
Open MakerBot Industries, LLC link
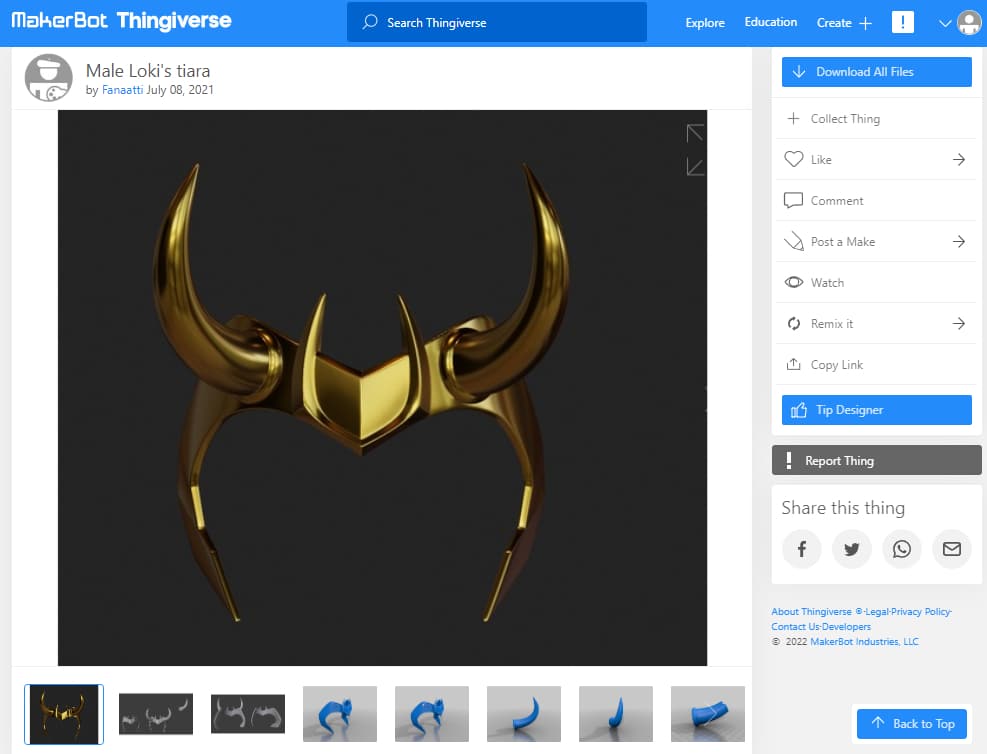[864, 641]
